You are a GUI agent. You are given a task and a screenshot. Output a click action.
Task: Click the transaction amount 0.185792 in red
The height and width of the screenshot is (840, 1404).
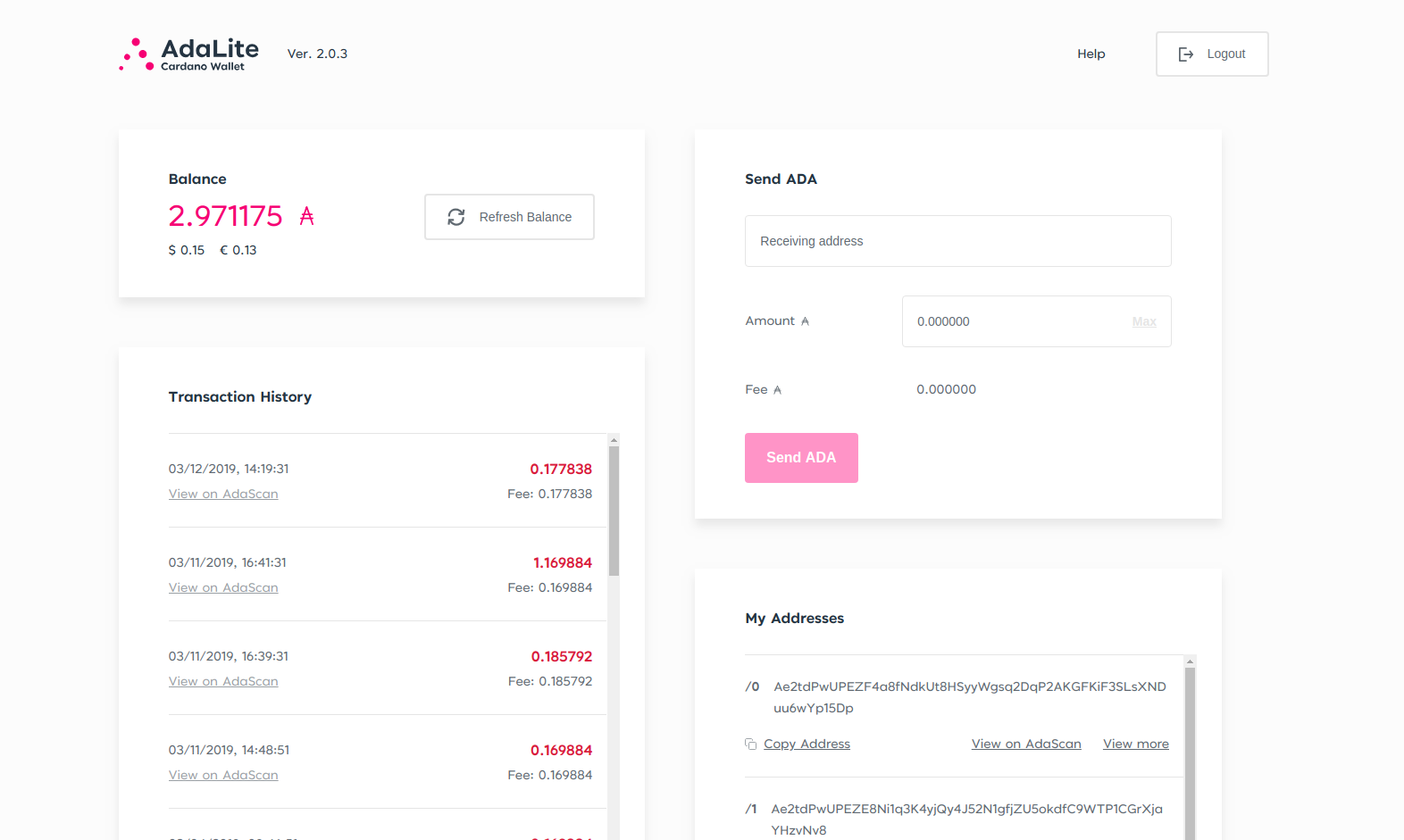click(562, 656)
